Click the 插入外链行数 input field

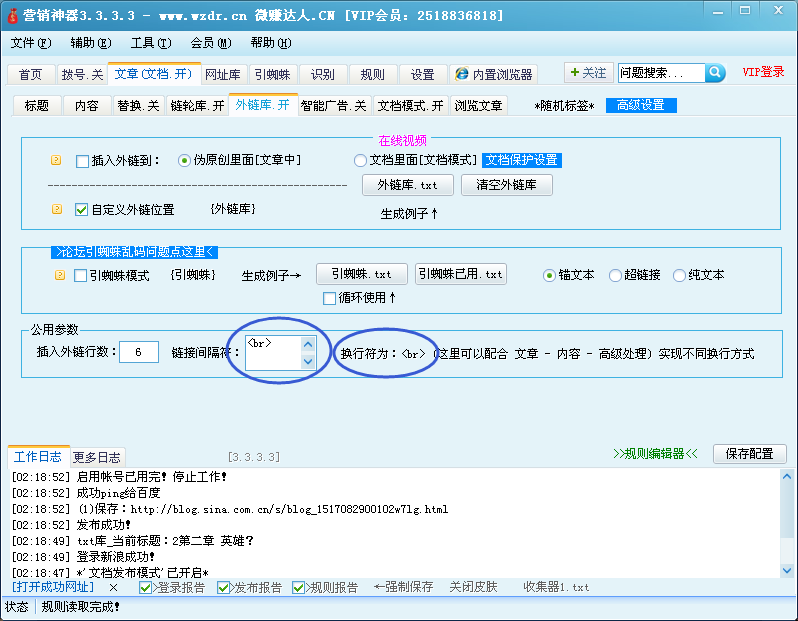coord(138,352)
